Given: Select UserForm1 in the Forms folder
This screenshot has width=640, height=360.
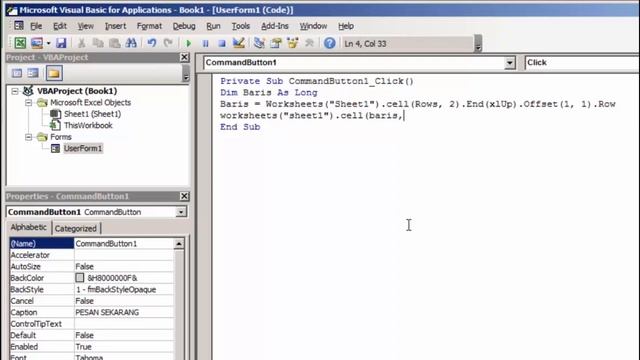Looking at the screenshot, I should coord(83,148).
